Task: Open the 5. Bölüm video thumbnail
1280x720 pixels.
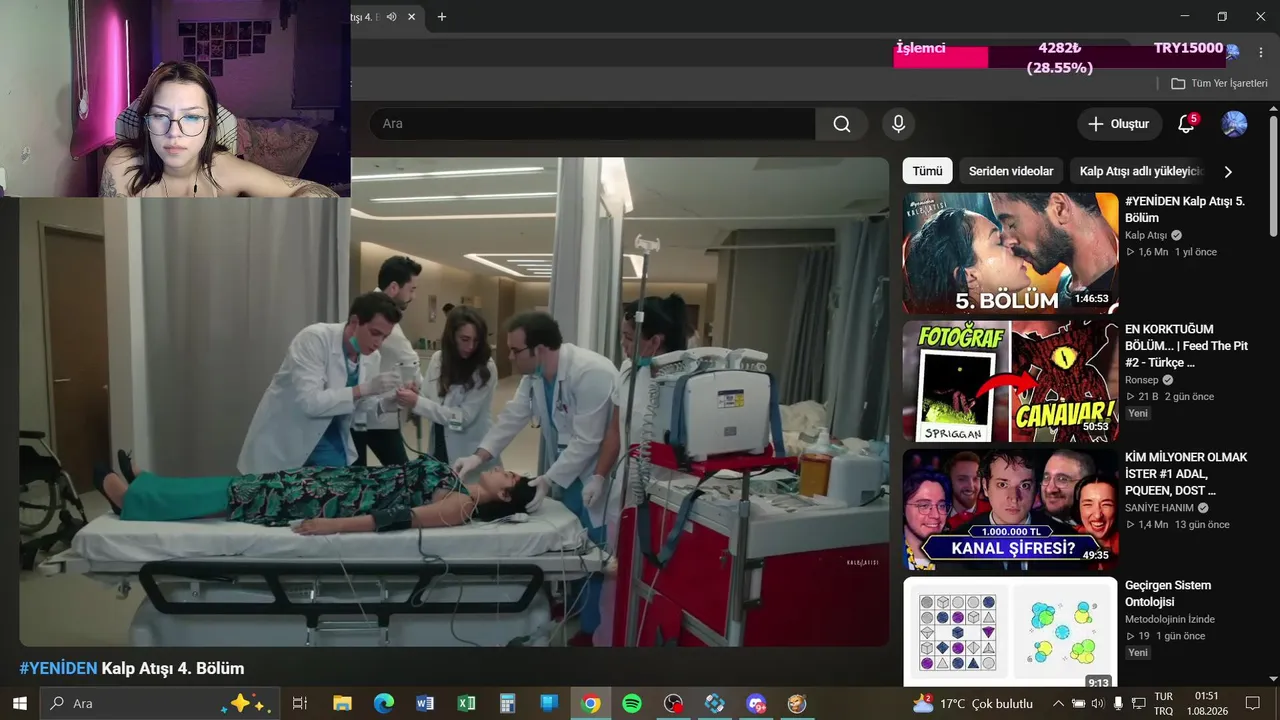Action: (1010, 253)
